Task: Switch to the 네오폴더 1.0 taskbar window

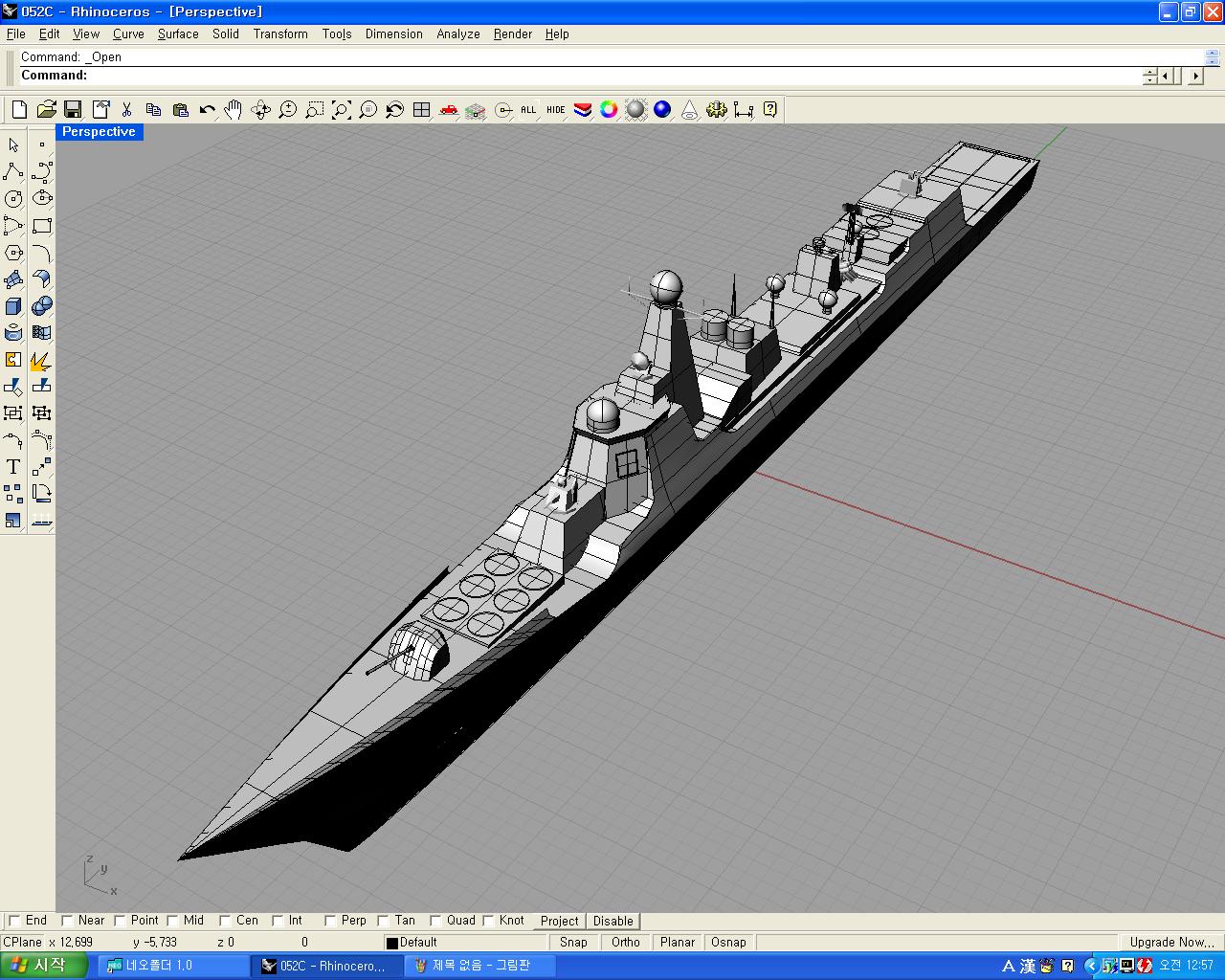Action: 172,967
